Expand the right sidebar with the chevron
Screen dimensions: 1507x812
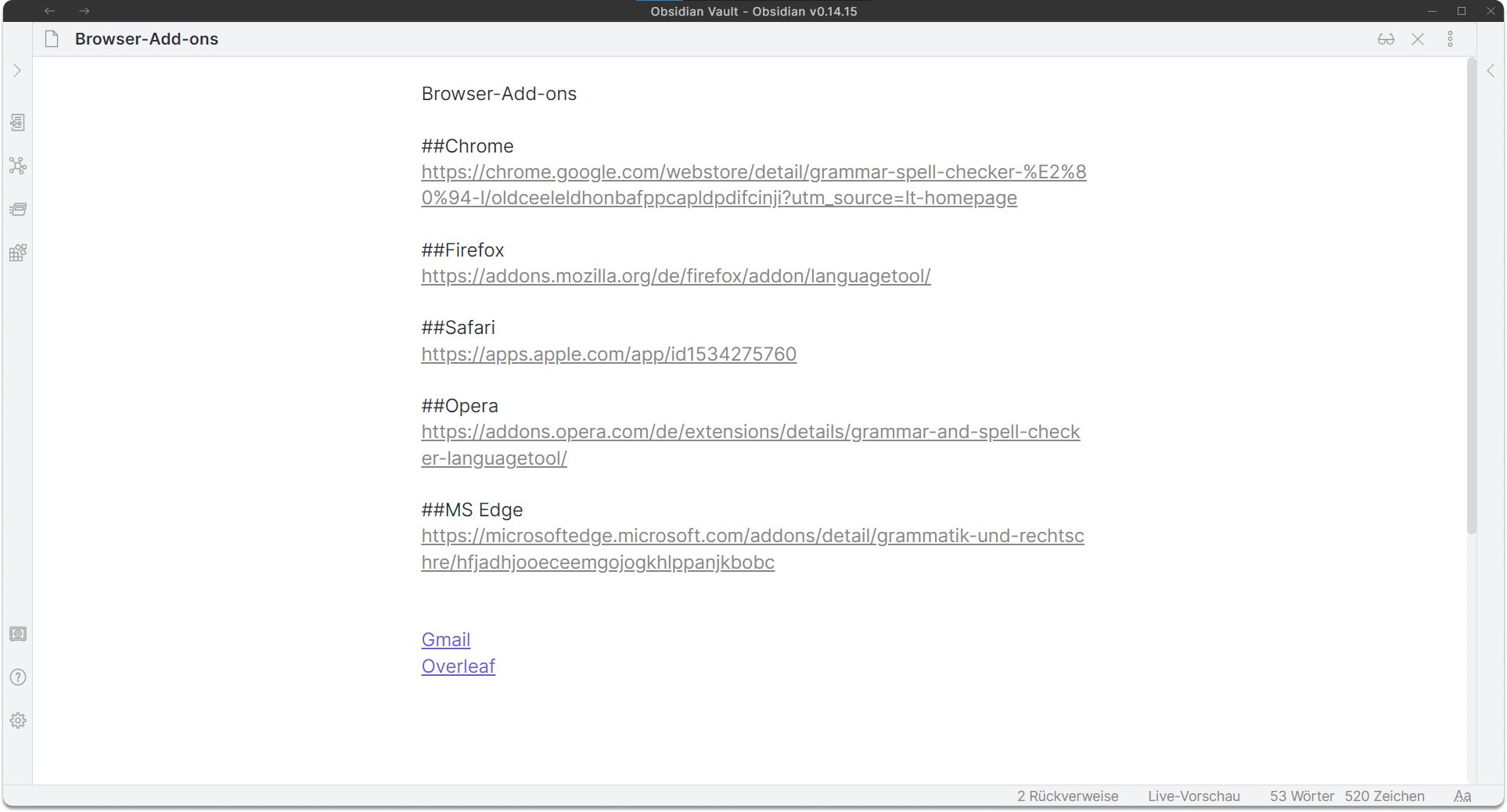(1491, 71)
